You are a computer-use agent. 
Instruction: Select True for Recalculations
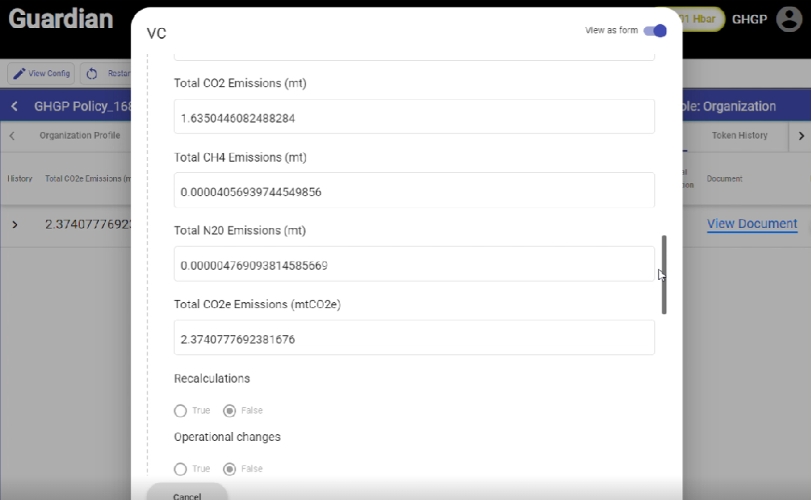[180, 410]
